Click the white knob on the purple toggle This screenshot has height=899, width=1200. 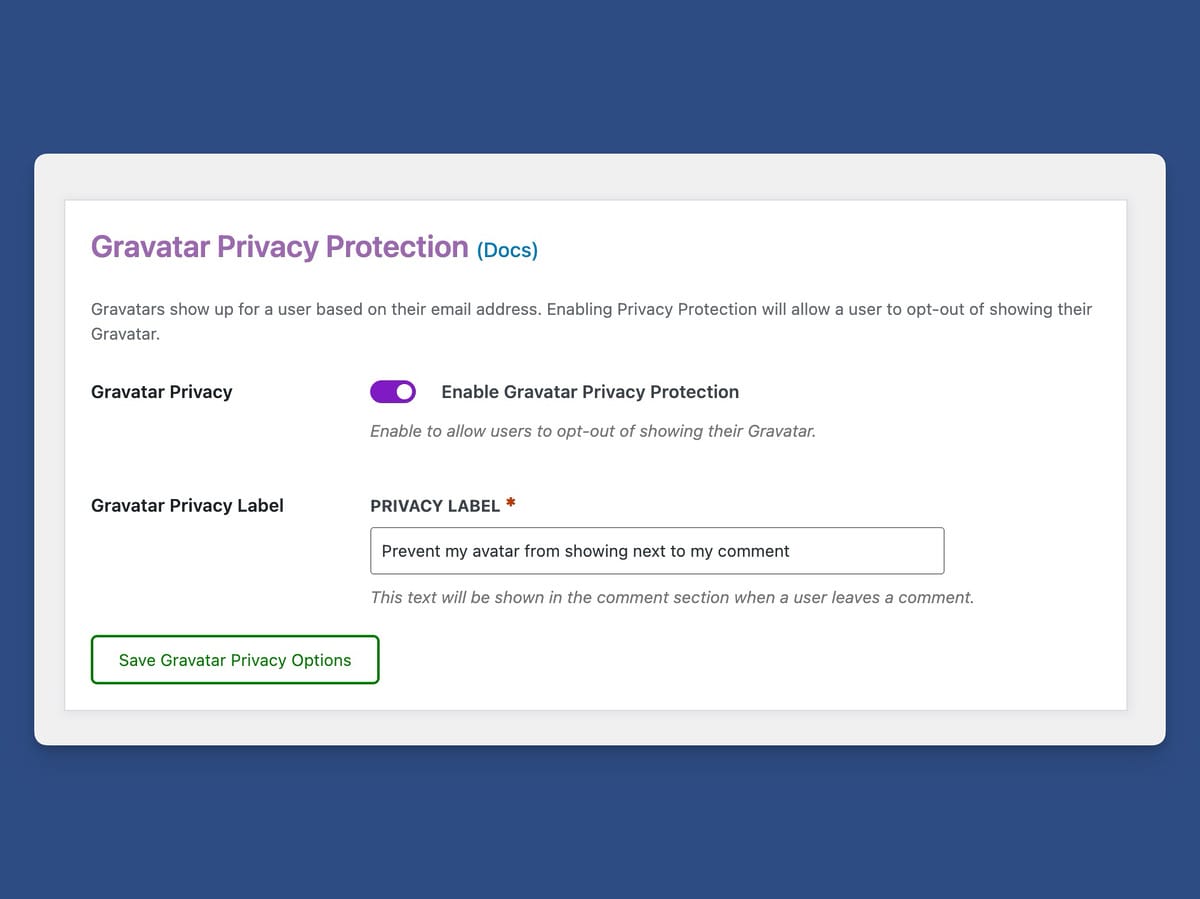pyautogui.click(x=403, y=392)
